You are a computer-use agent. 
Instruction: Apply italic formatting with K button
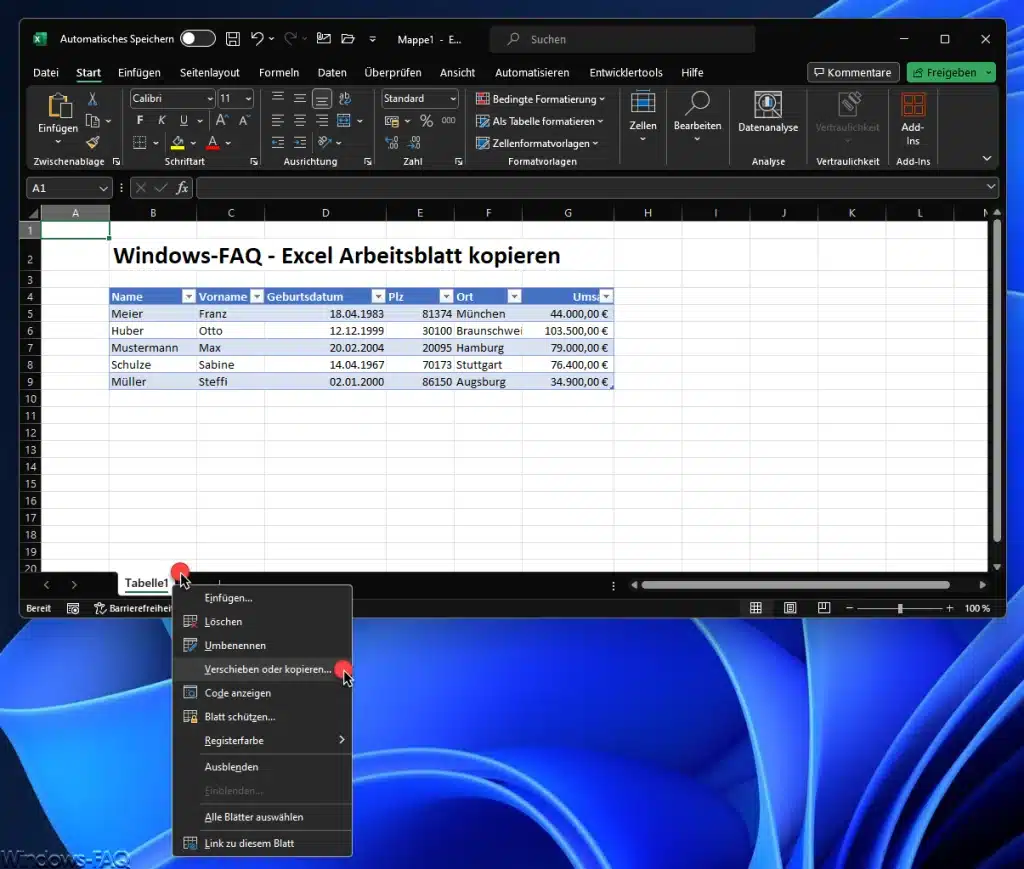pos(161,120)
